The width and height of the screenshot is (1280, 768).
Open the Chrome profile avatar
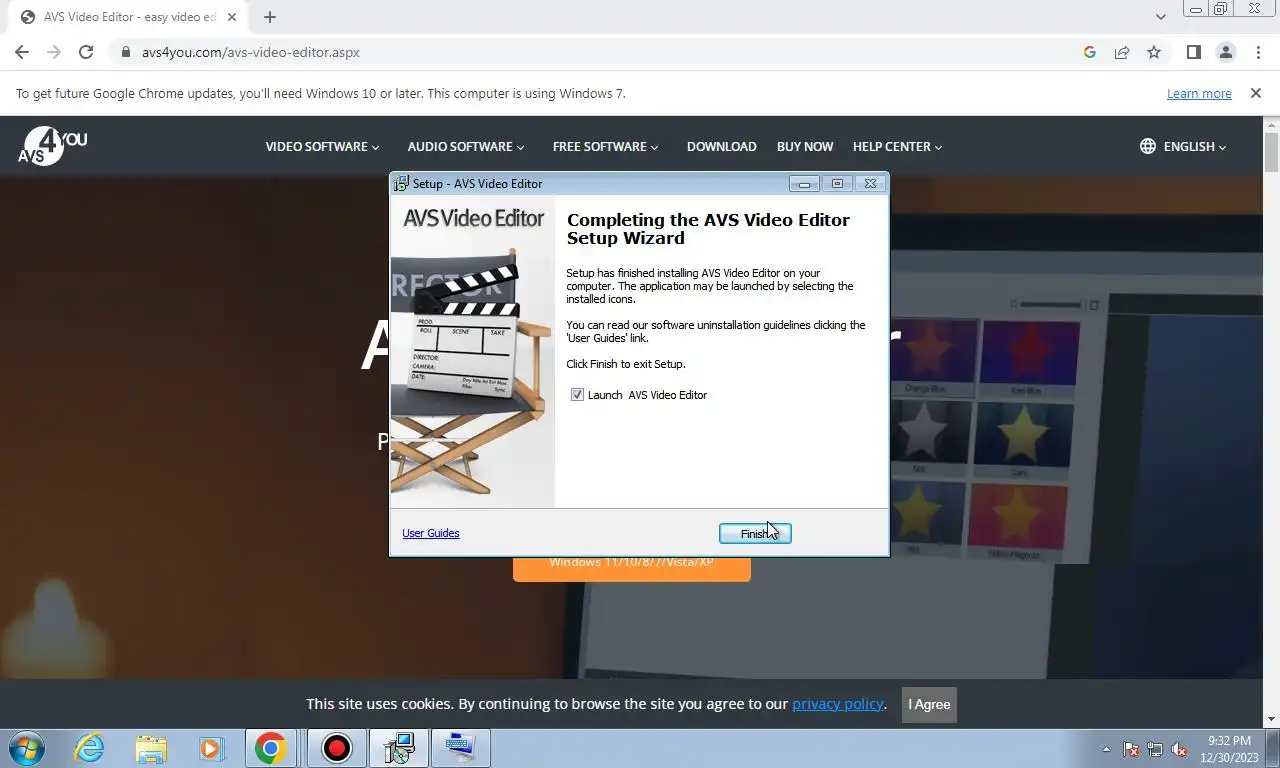[x=1225, y=52]
